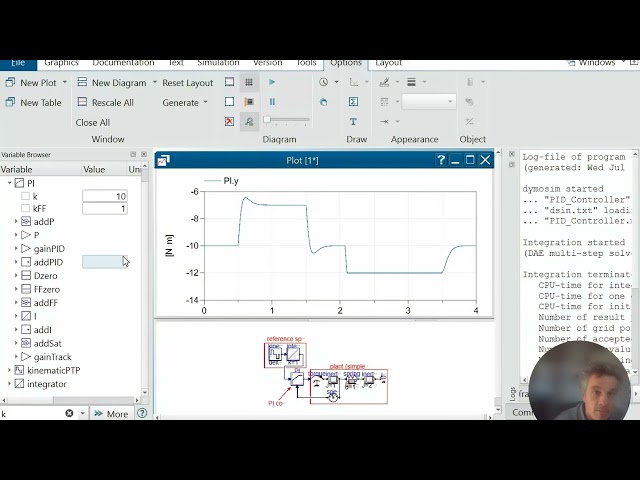Click the plot window icon in title bar
The width and height of the screenshot is (640, 480).
[163, 160]
